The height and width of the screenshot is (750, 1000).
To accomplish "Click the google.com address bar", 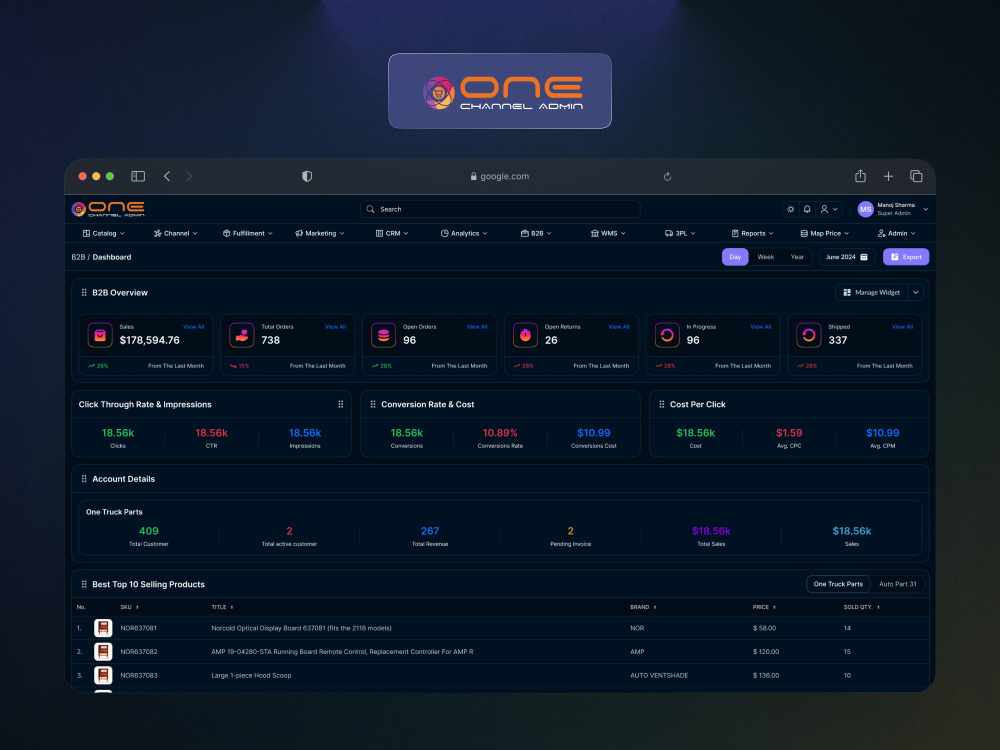I will point(499,176).
